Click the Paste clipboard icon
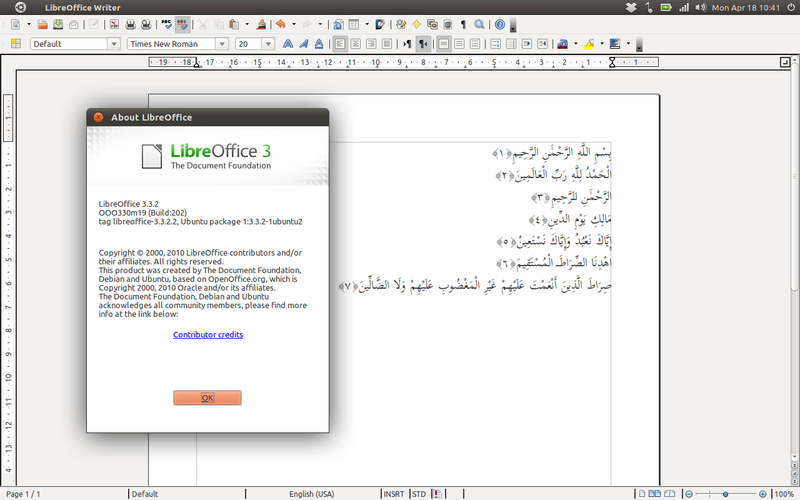800x500 pixels. tap(234, 24)
